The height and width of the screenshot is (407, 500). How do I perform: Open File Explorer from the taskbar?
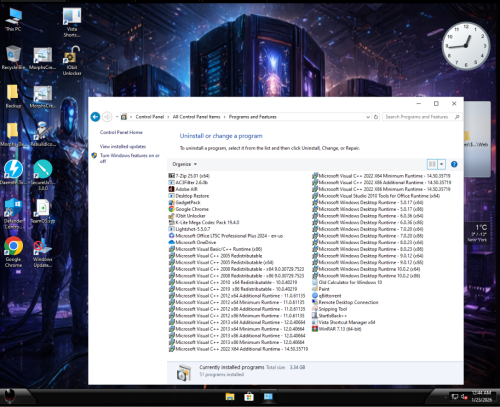(x=230, y=397)
